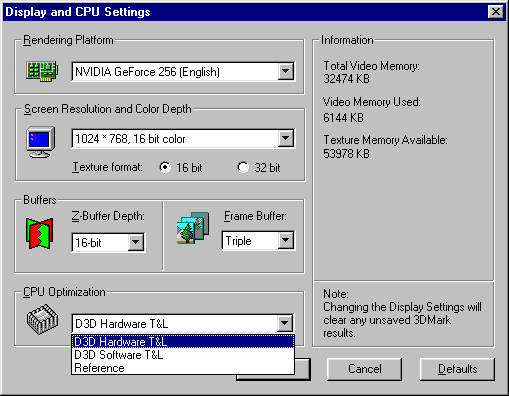Viewport: 509px width, 396px height.
Task: Click the Cancel button
Action: 364,369
